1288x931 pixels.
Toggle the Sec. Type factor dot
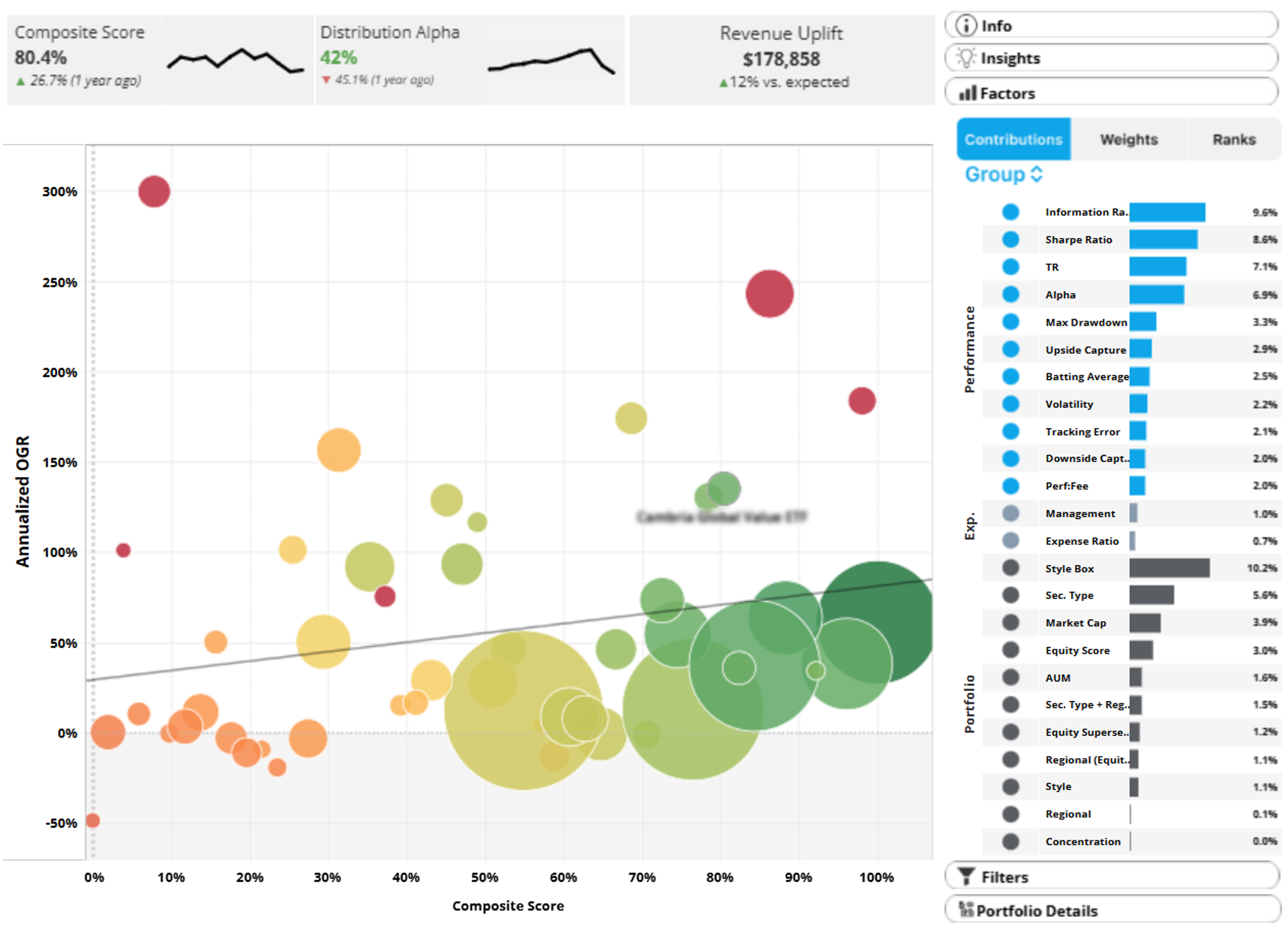1010,595
